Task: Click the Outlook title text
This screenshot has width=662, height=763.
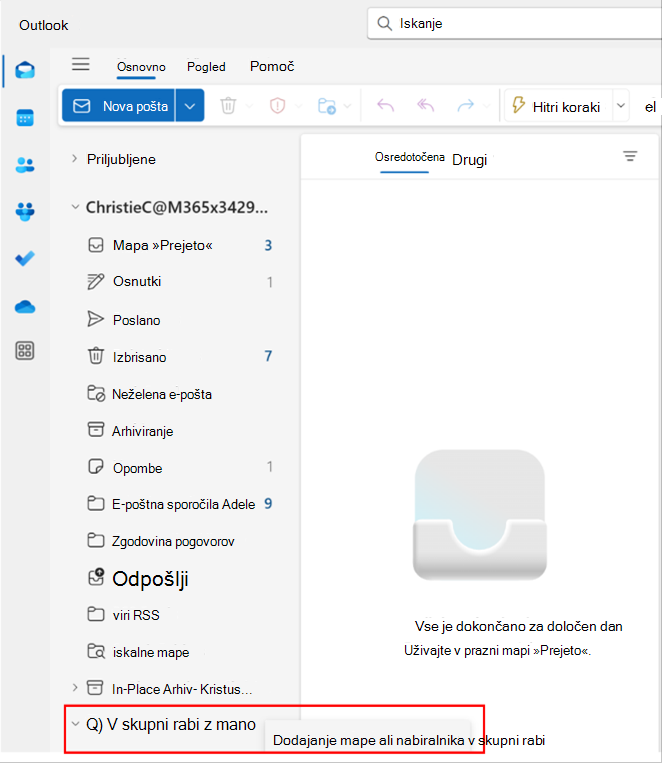Action: click(44, 25)
